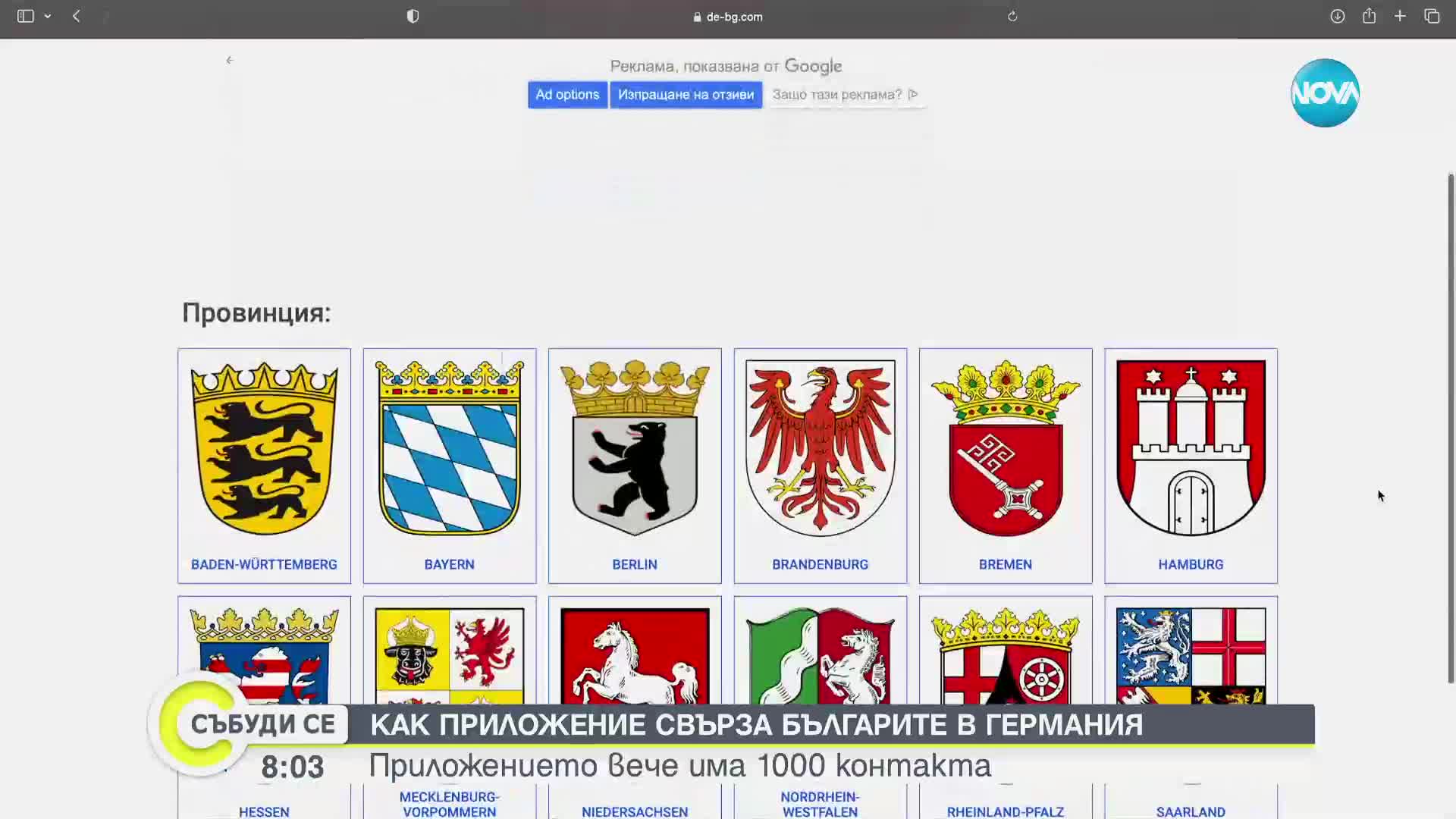Open the downloads icon in the toolbar
This screenshot has height=819, width=1456.
click(1338, 16)
